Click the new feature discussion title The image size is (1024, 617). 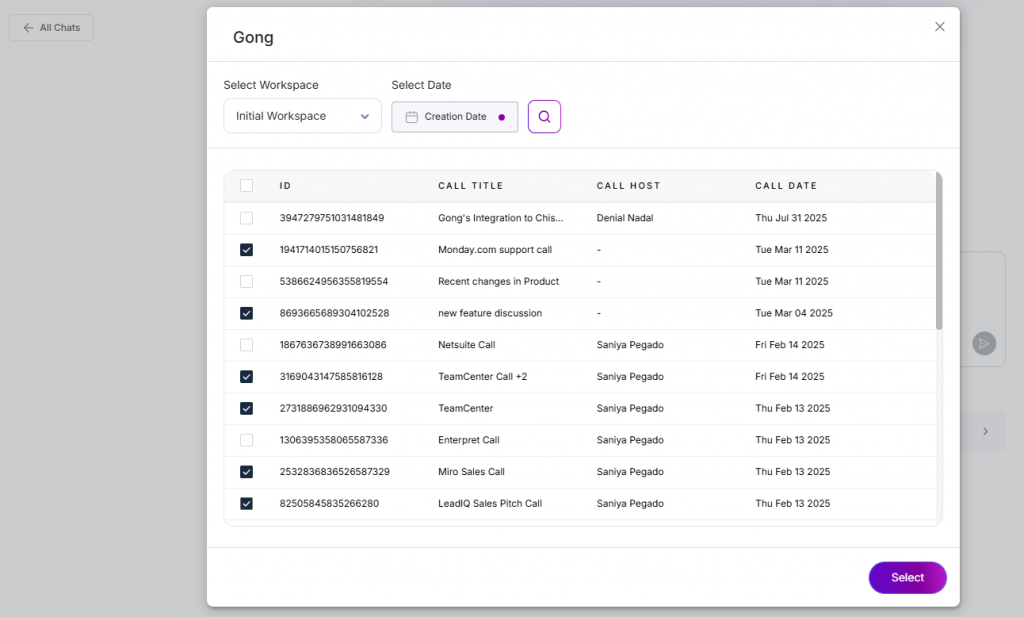pyautogui.click(x=490, y=313)
